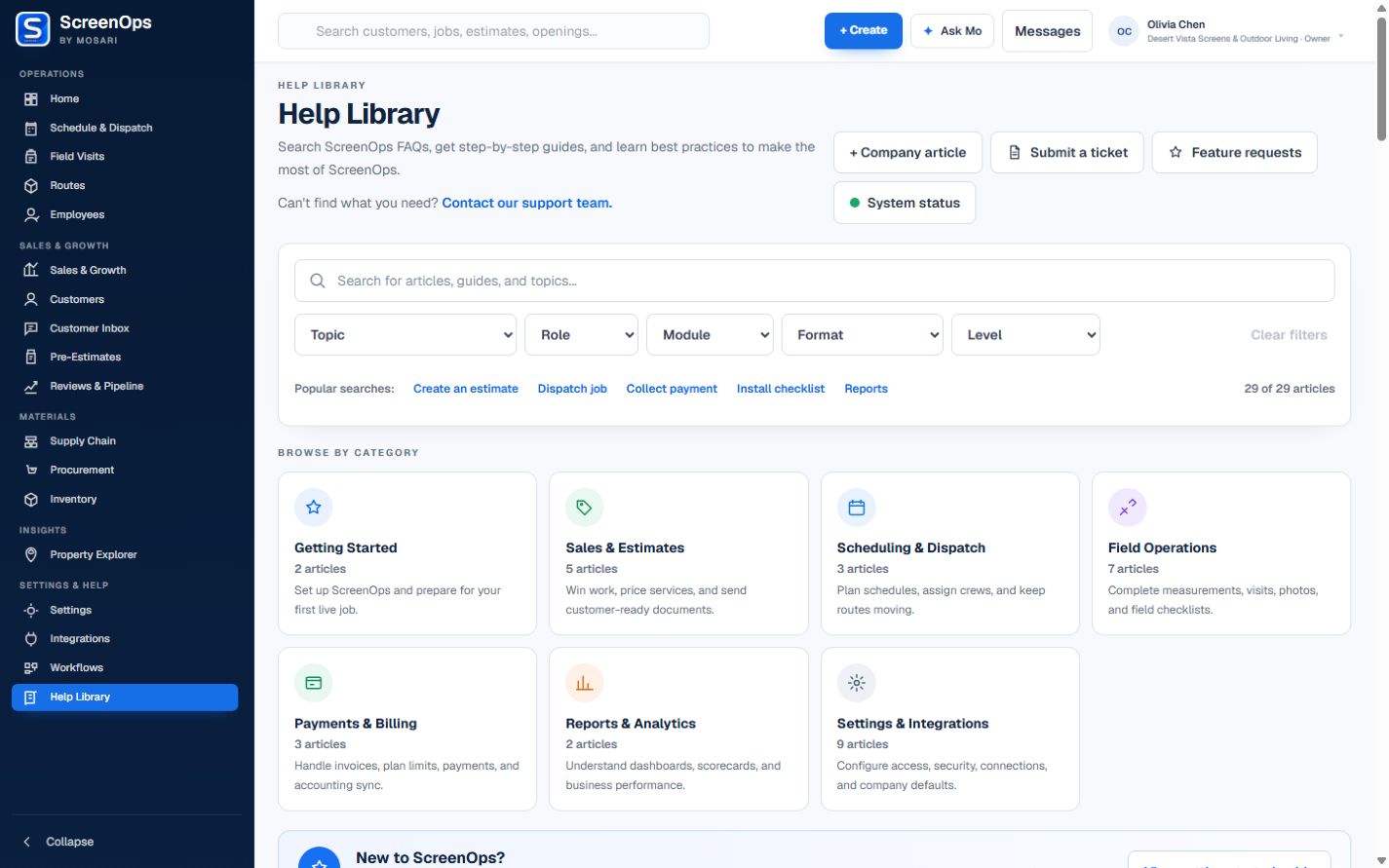Click the Settings & Integrations gear card icon
Viewport: 1389px width, 868px height.
tap(857, 683)
